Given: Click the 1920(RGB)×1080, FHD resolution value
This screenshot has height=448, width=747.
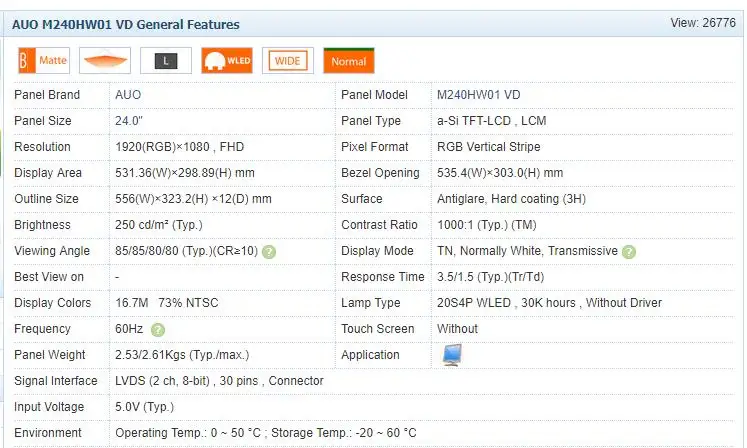Looking at the screenshot, I should click(x=179, y=147).
